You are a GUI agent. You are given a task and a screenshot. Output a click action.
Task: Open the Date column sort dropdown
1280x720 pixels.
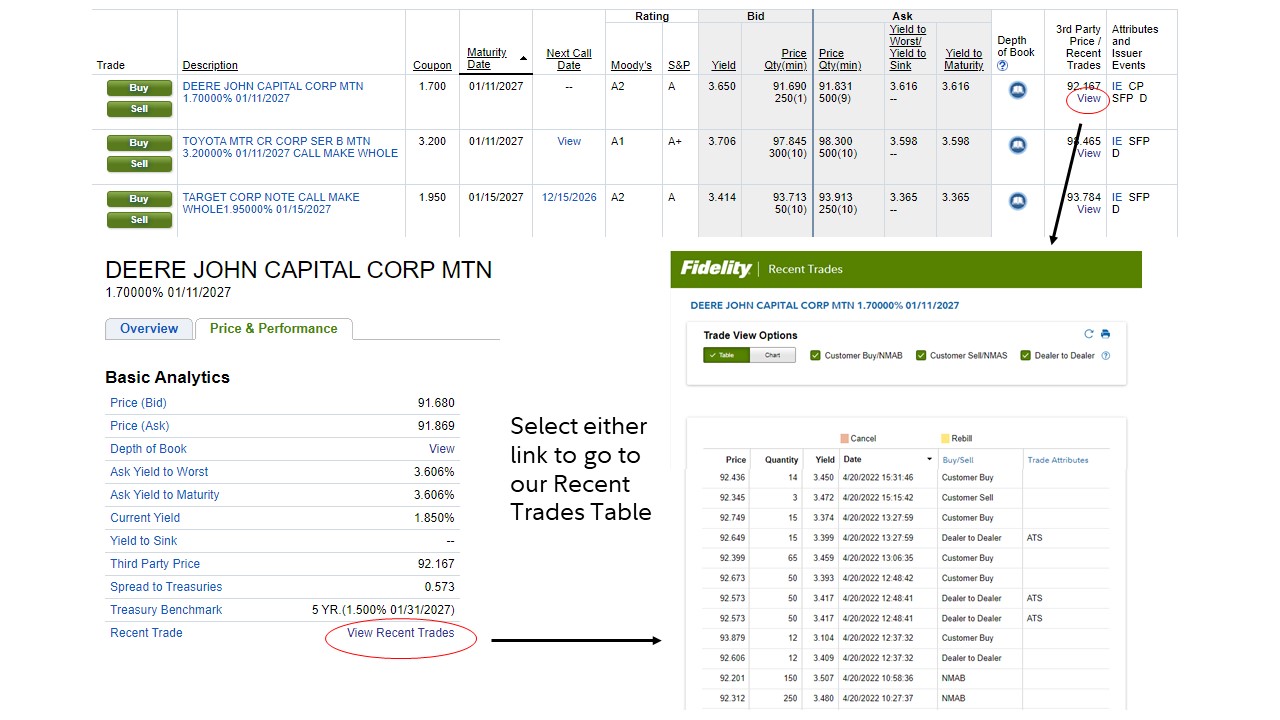click(x=930, y=460)
